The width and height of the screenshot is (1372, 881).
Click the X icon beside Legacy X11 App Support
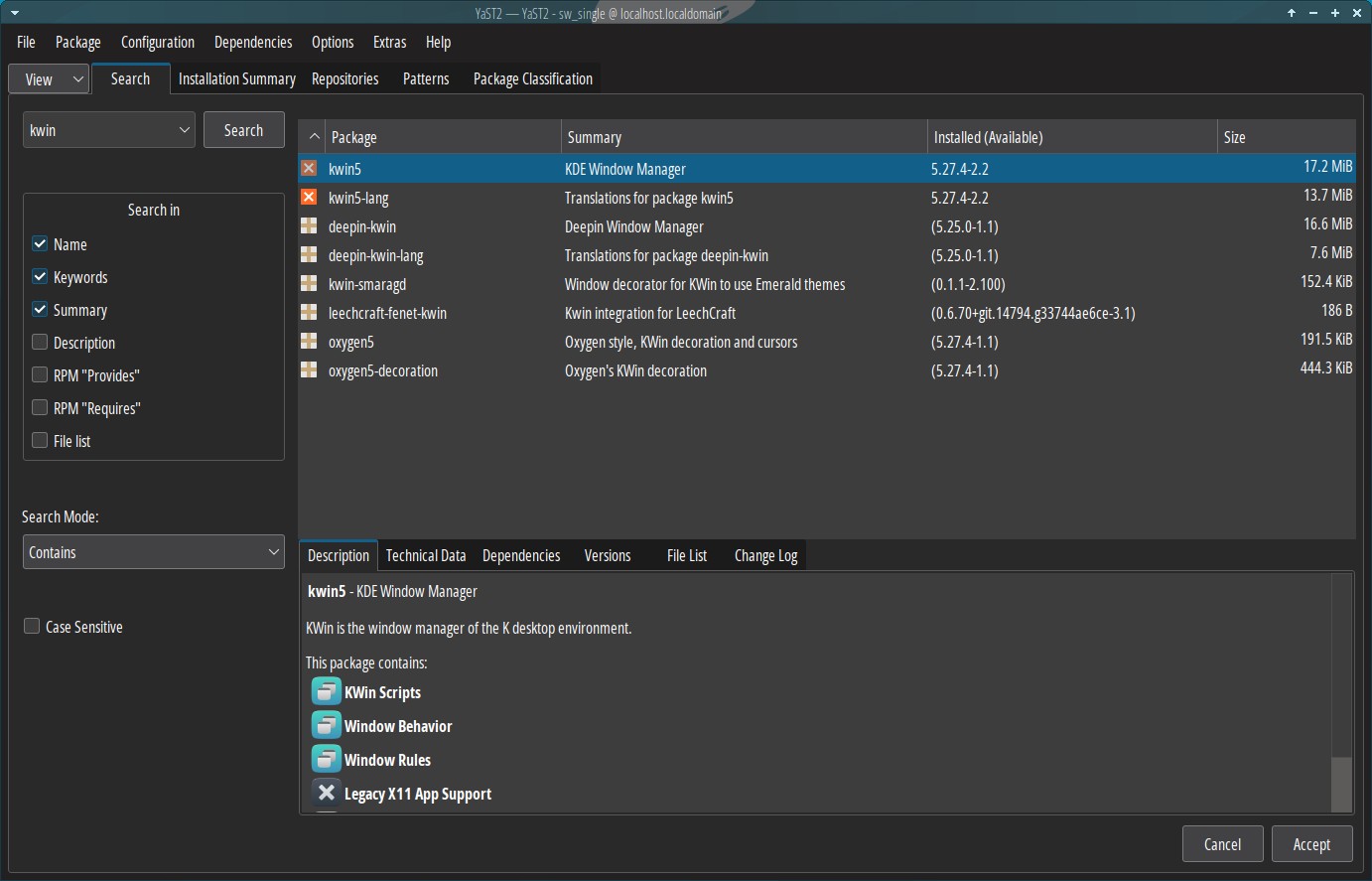click(326, 792)
